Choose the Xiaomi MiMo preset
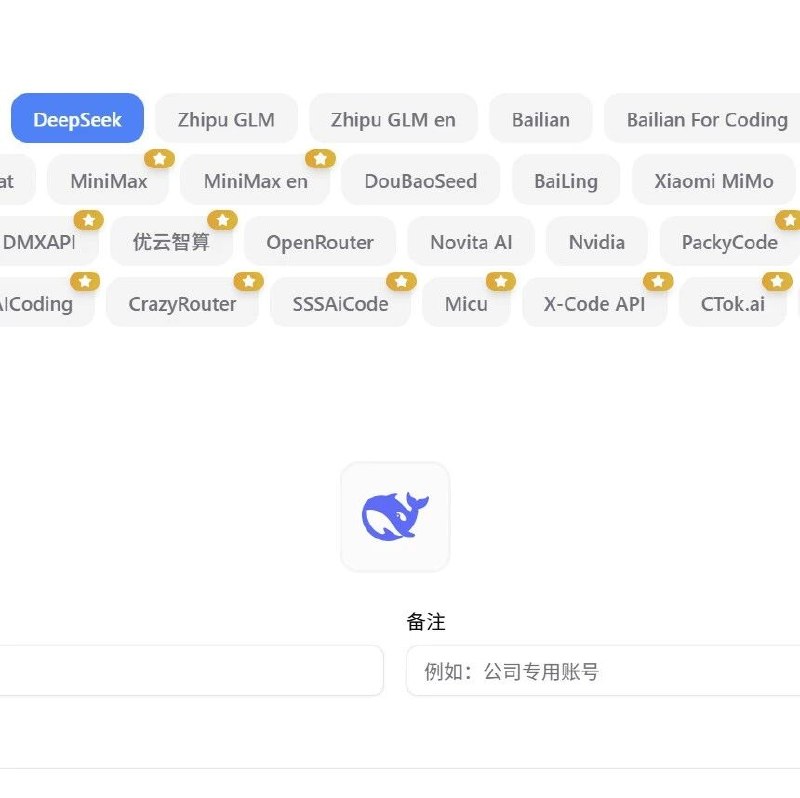This screenshot has width=800, height=798. click(713, 180)
